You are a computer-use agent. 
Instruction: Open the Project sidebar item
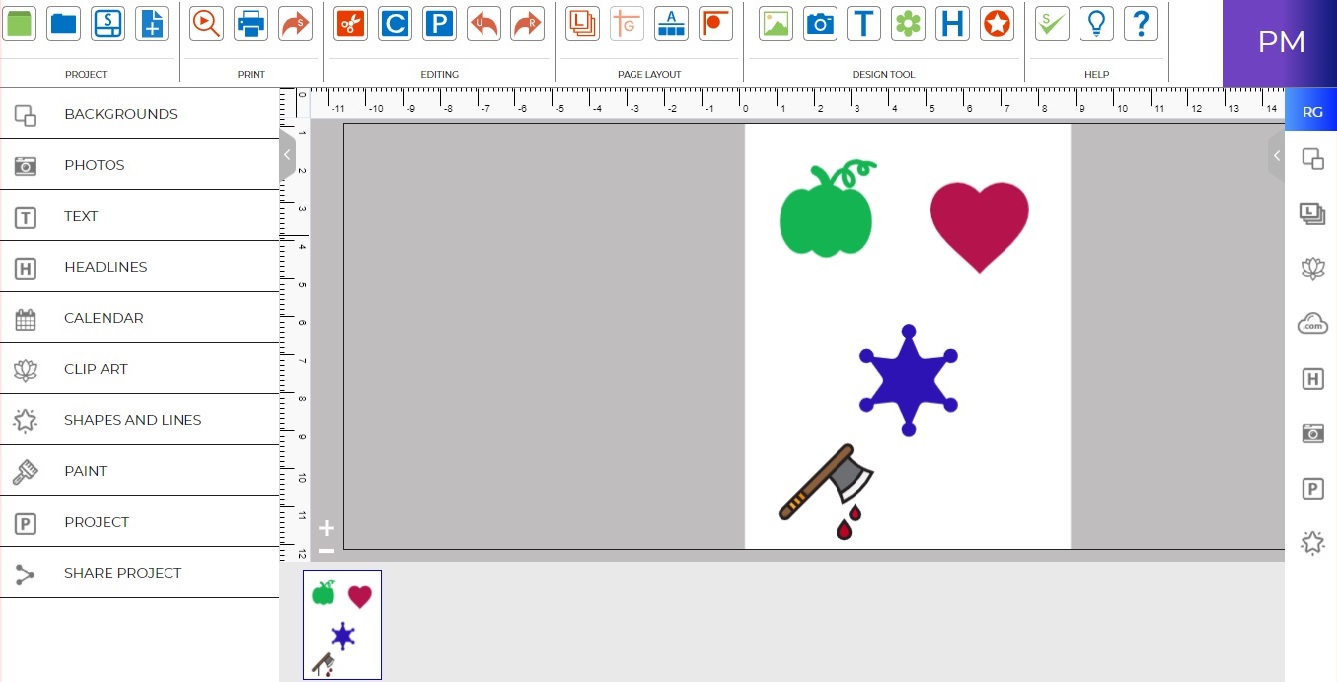(x=139, y=522)
